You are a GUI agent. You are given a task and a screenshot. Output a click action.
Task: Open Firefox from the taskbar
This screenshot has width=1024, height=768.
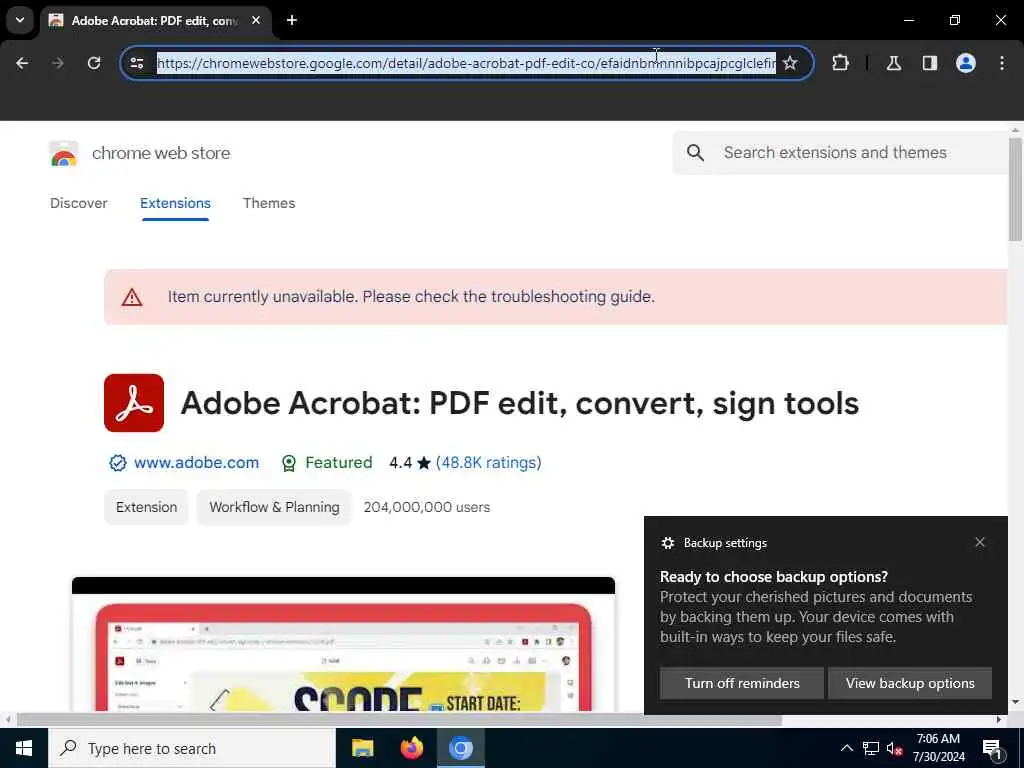point(411,748)
